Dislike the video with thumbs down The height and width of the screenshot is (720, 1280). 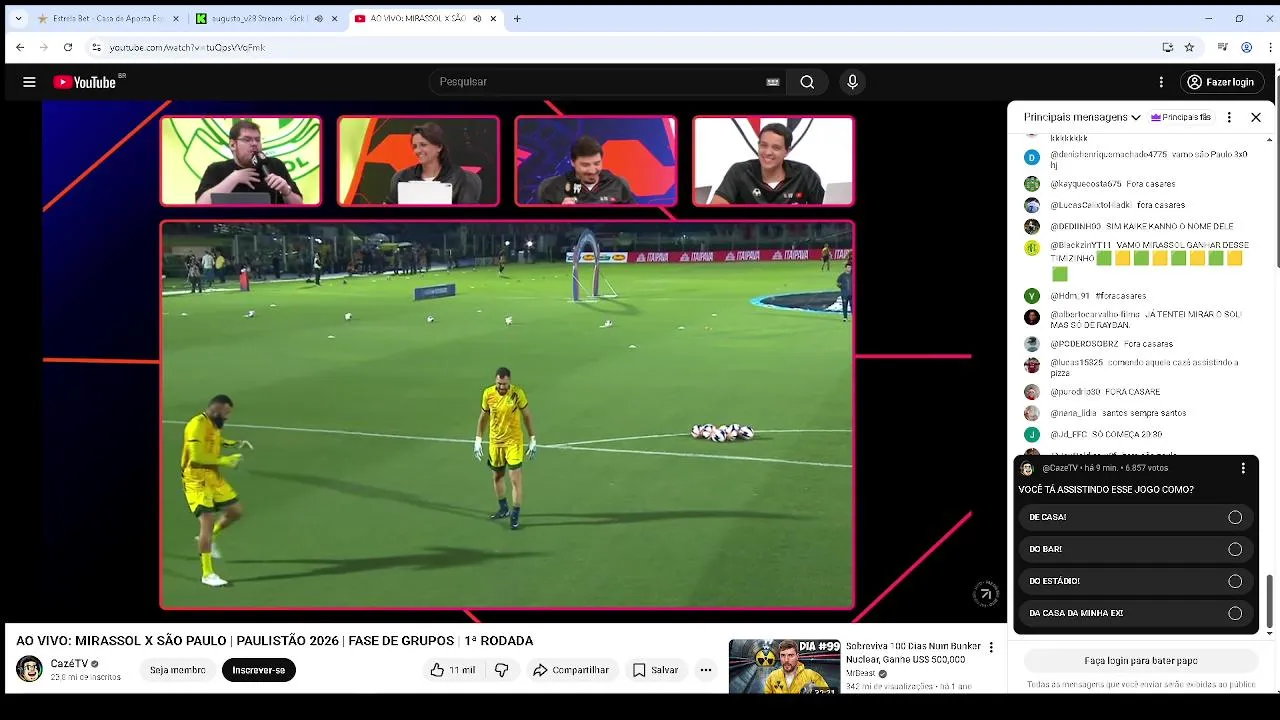tap(502, 670)
